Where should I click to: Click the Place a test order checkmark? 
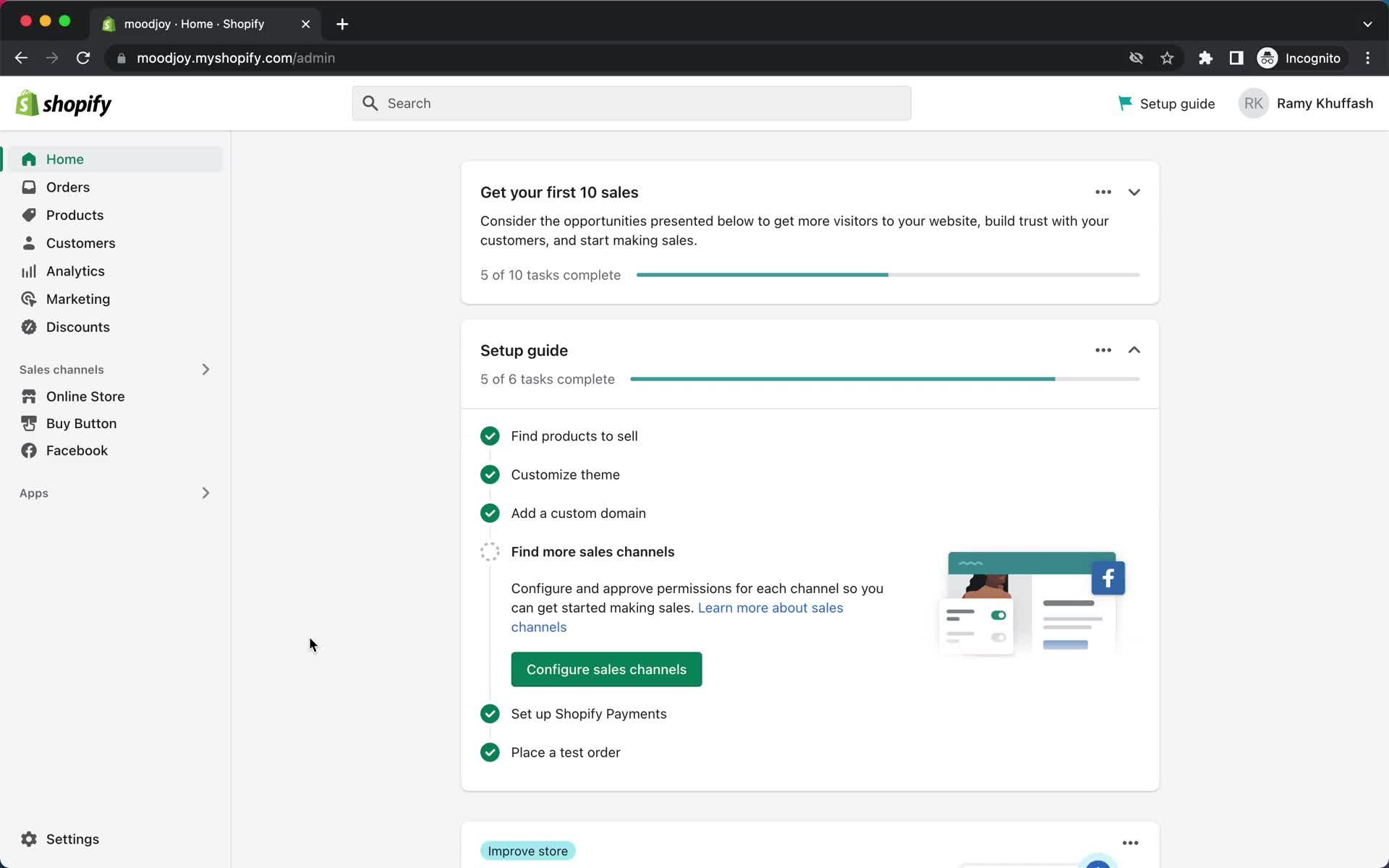click(x=490, y=752)
